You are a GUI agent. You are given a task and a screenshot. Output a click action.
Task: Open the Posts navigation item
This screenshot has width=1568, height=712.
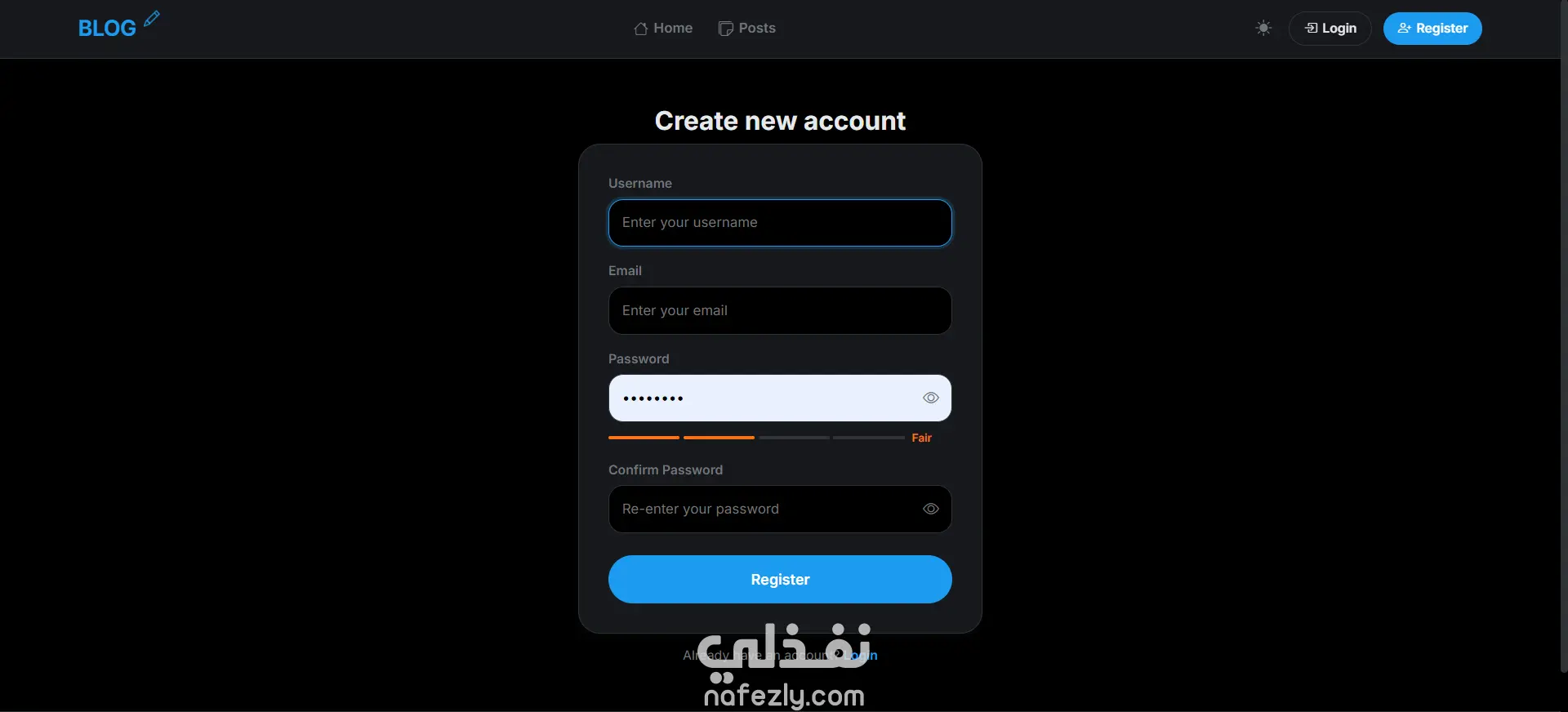pyautogui.click(x=747, y=29)
